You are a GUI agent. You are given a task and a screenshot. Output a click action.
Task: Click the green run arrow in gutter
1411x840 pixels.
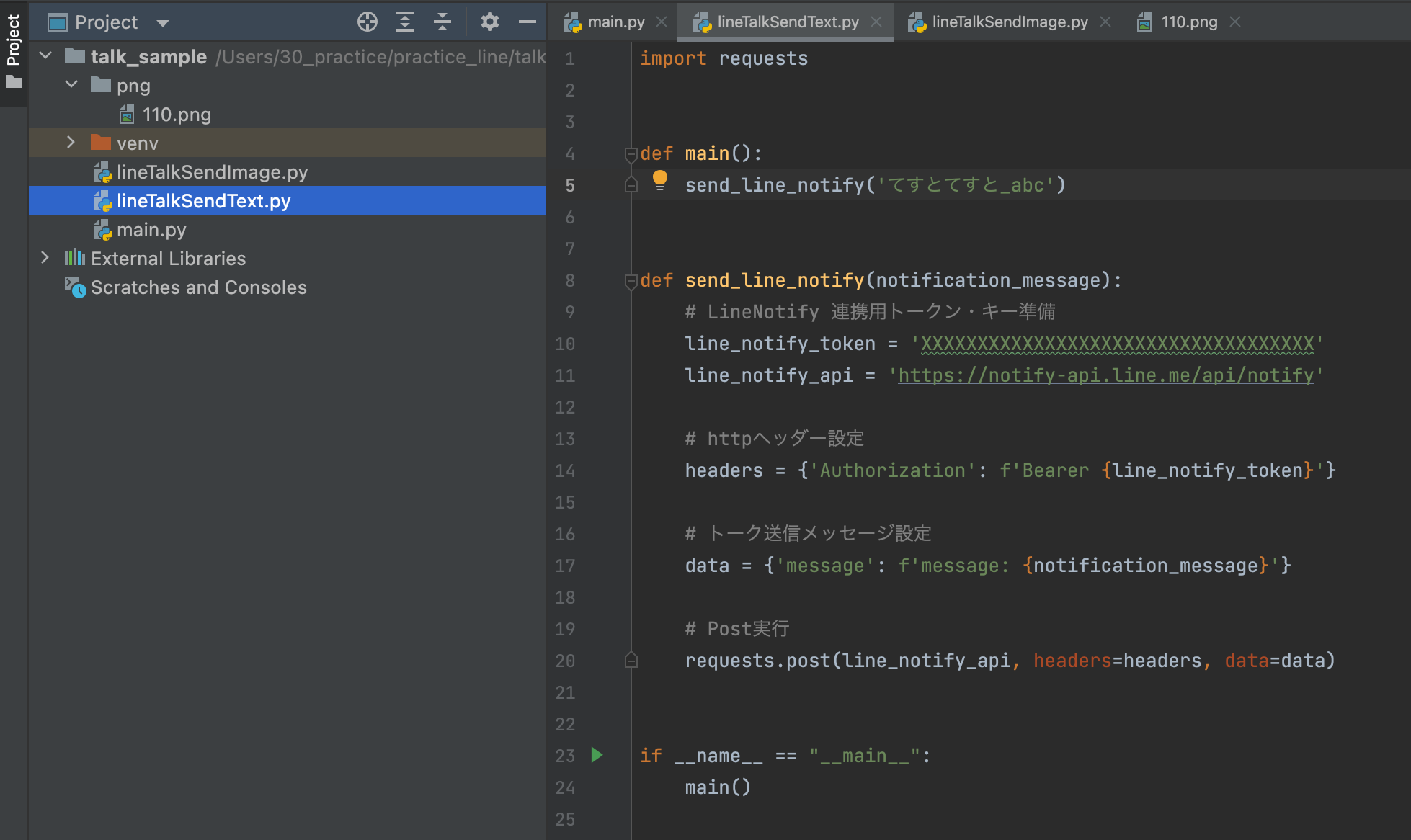tap(597, 755)
